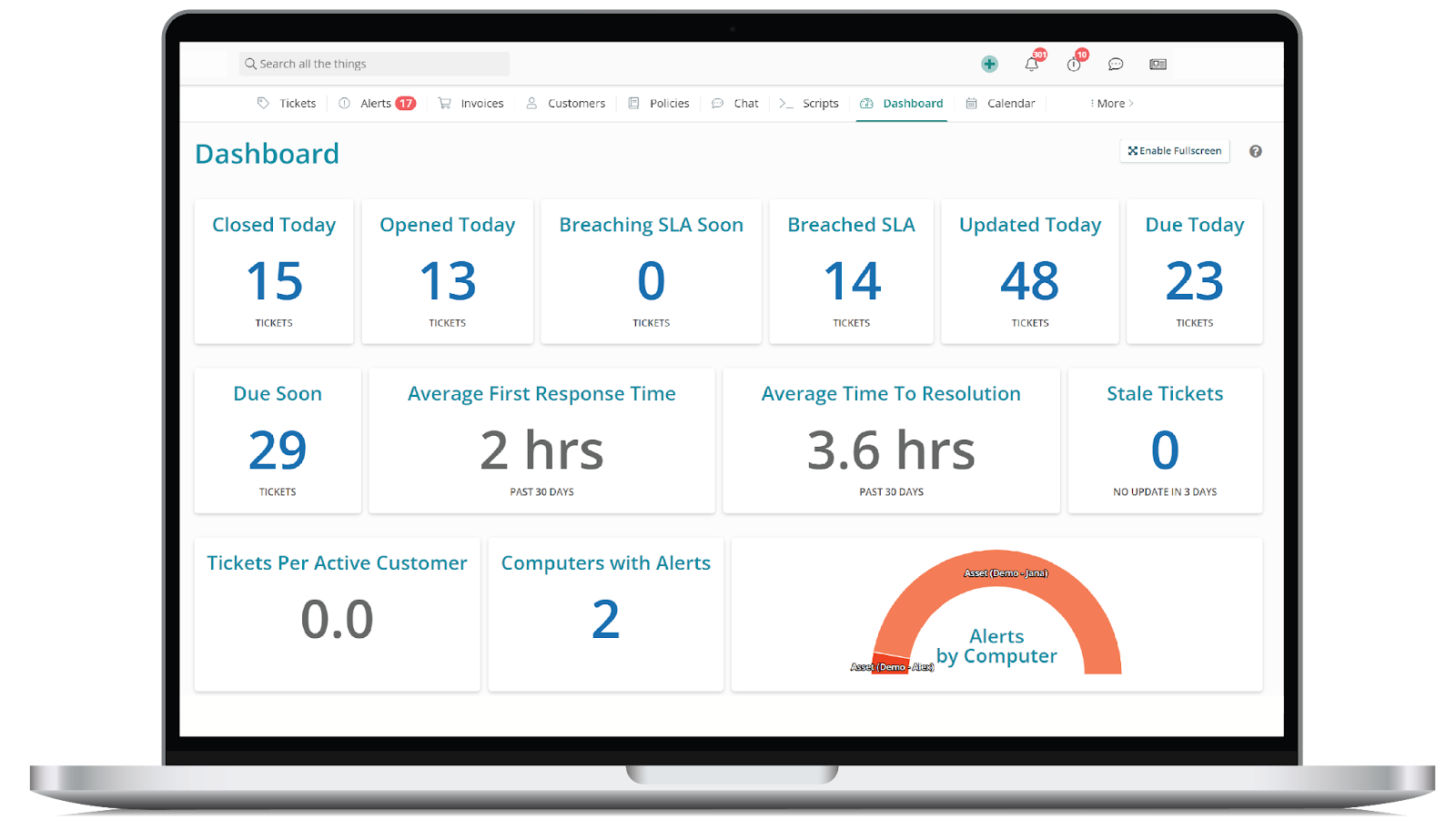Click the timer clock icon with badge
The width and height of the screenshot is (1456, 830).
click(1074, 64)
